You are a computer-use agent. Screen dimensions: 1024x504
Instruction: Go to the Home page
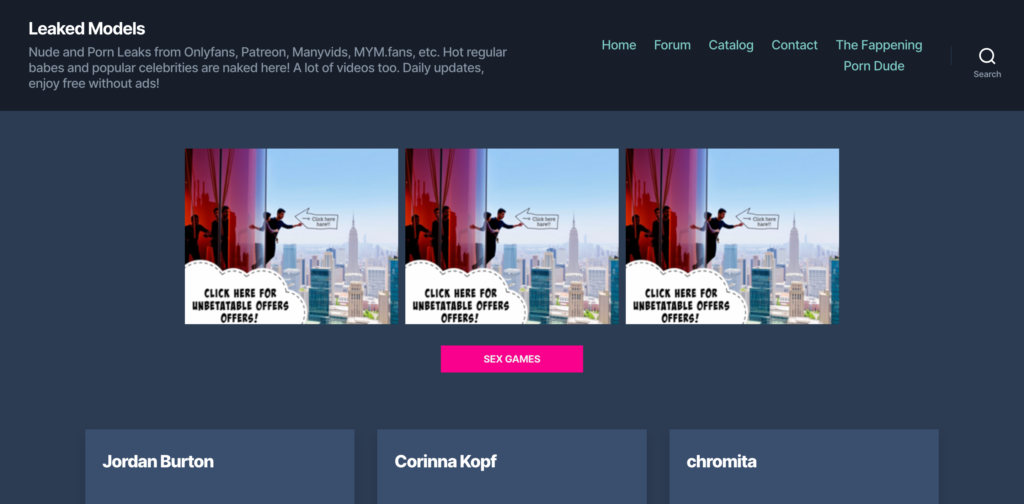click(x=619, y=45)
